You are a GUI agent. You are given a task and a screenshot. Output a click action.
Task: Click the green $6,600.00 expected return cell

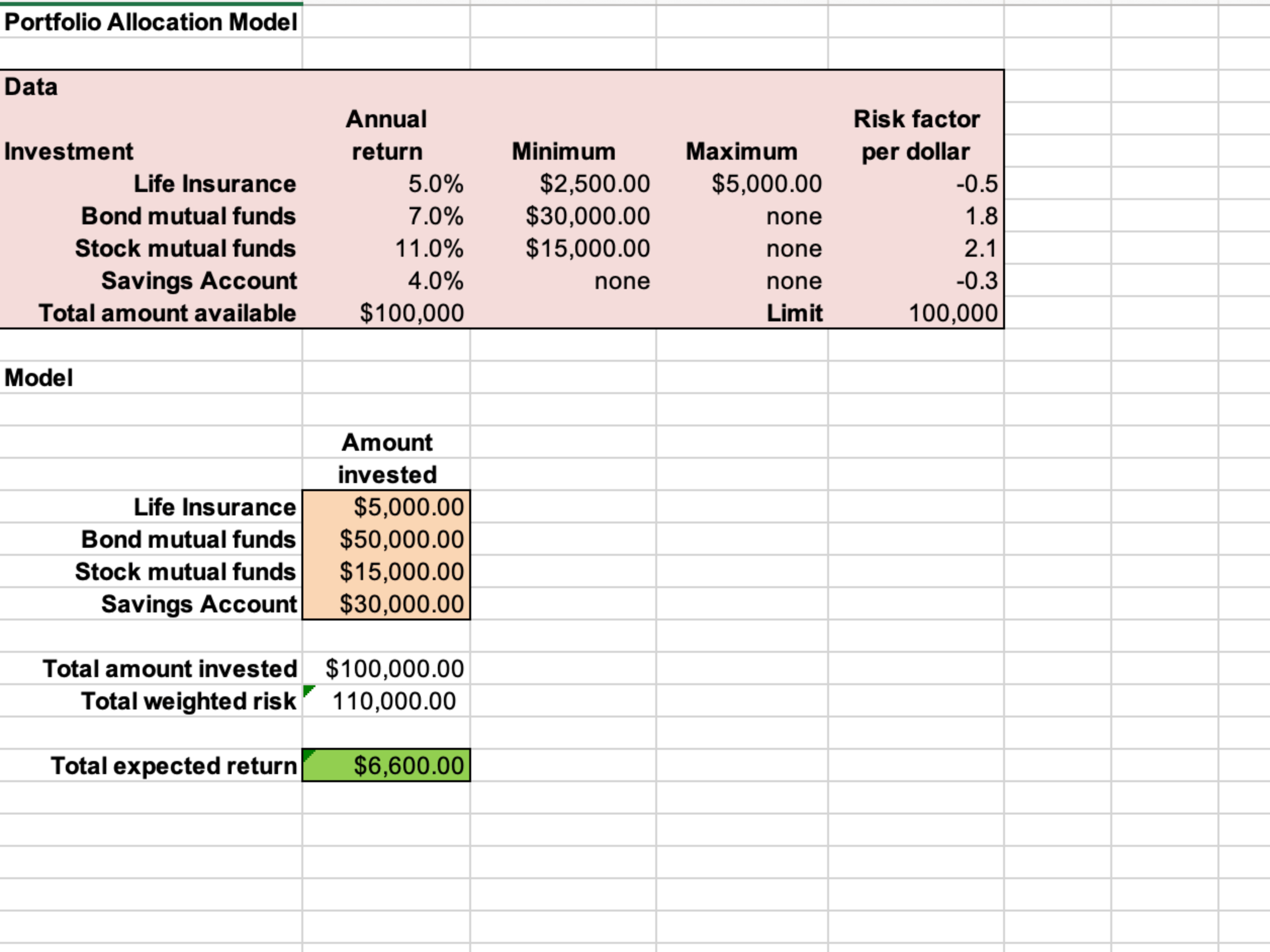(x=386, y=766)
